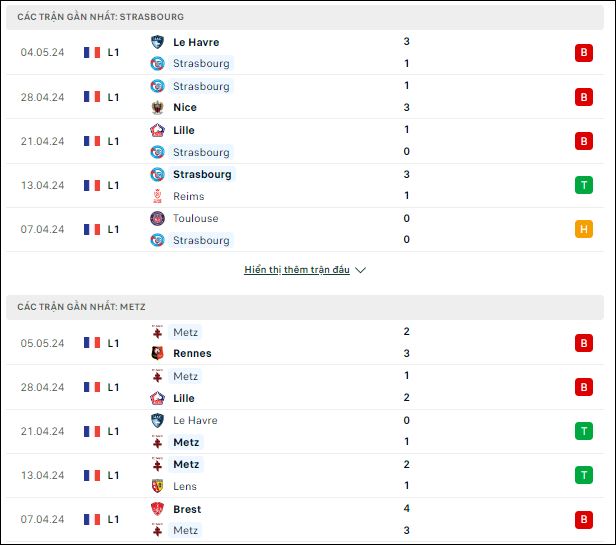Click the Rennes club crest icon
This screenshot has height=545, width=616.
pyautogui.click(x=157, y=353)
